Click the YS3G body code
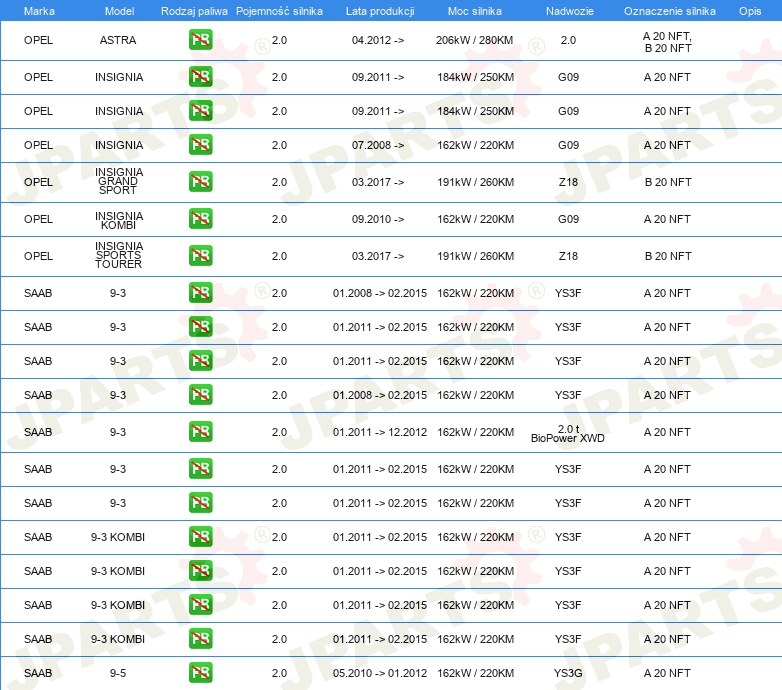This screenshot has width=782, height=690. coord(568,673)
